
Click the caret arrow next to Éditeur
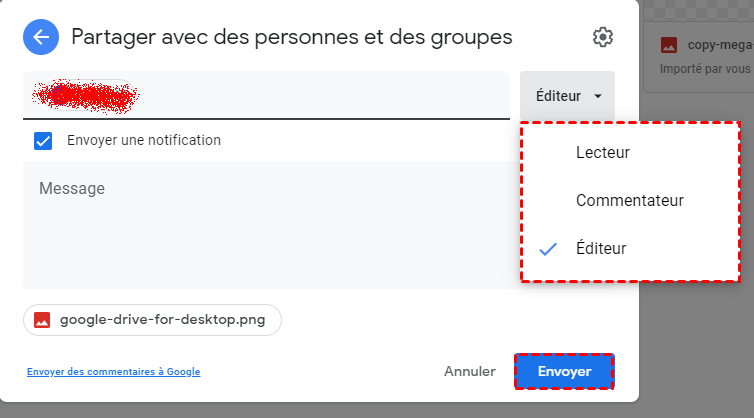[x=598, y=97]
